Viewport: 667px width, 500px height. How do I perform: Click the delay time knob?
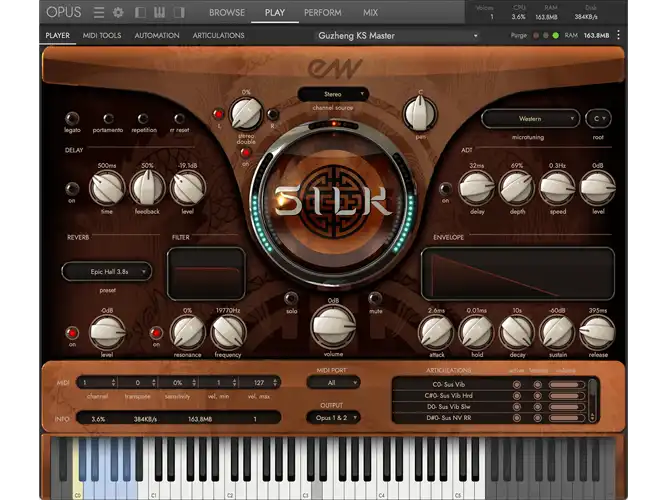point(107,188)
